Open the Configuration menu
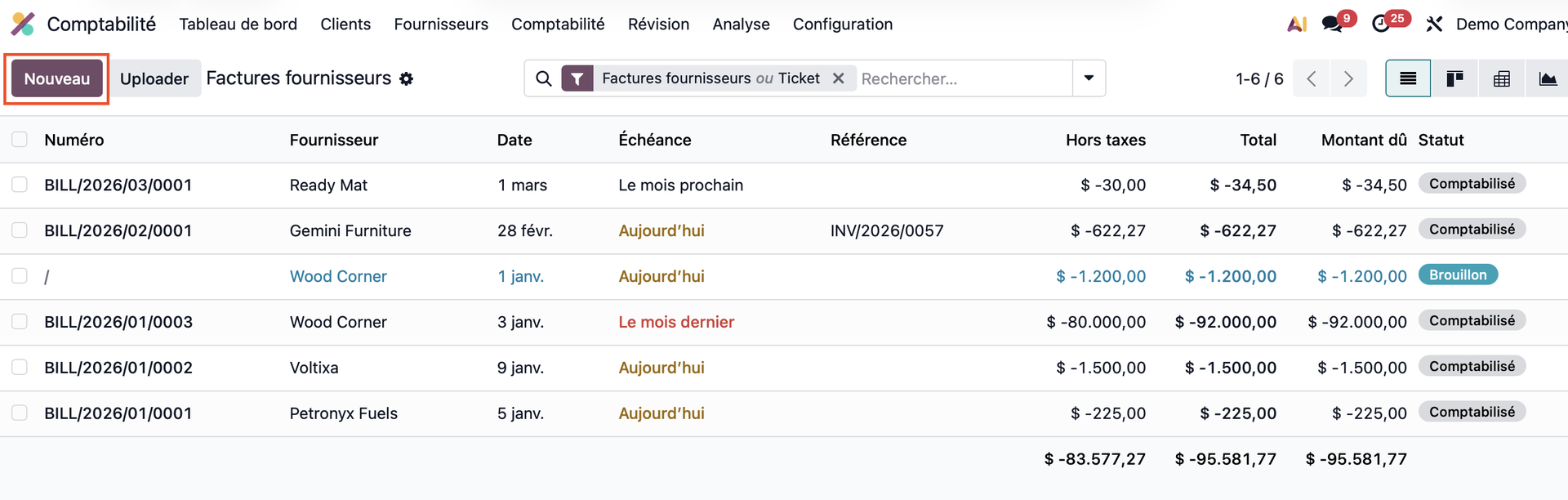 click(x=842, y=24)
